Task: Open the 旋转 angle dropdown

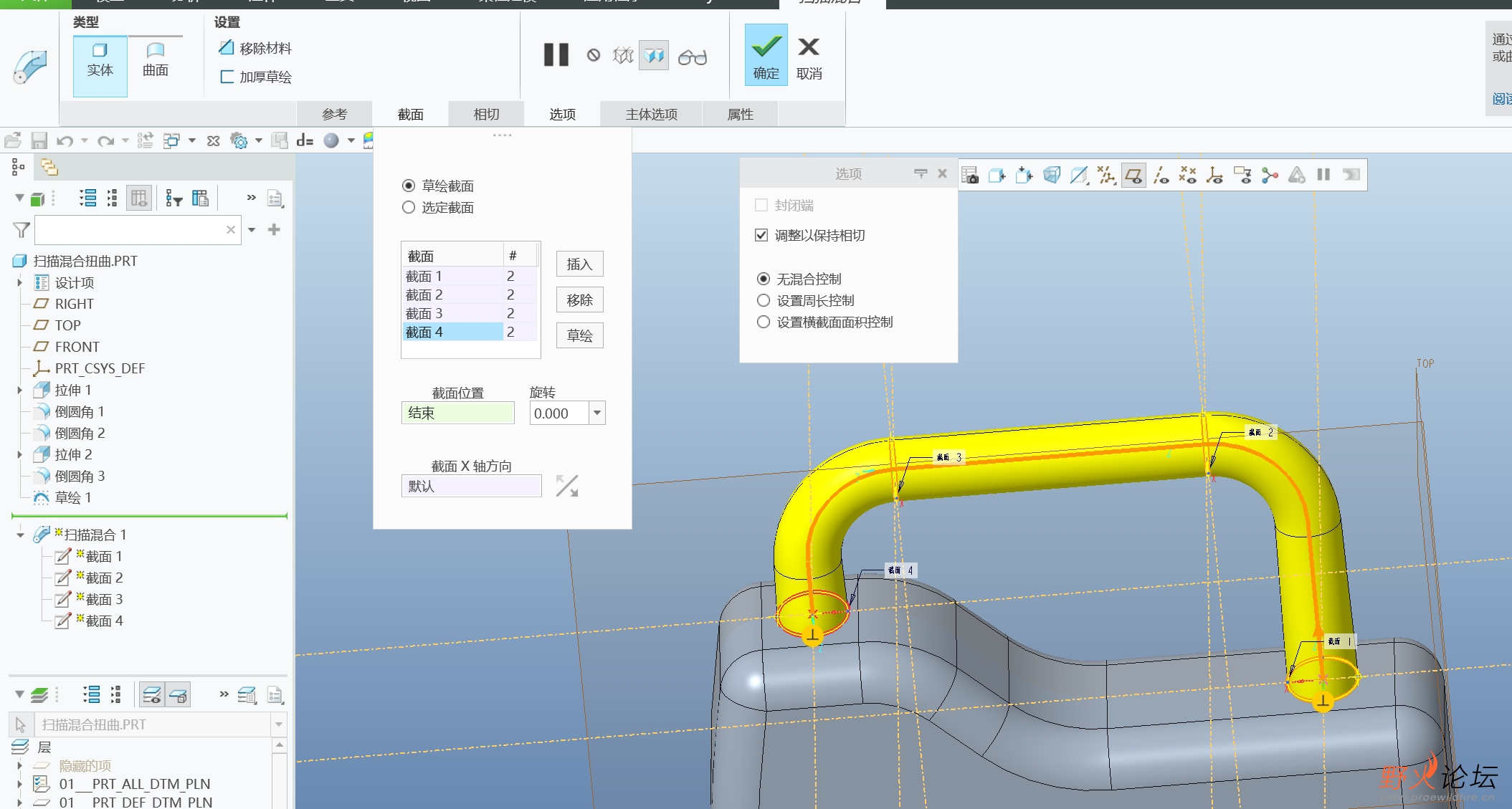Action: 597,413
